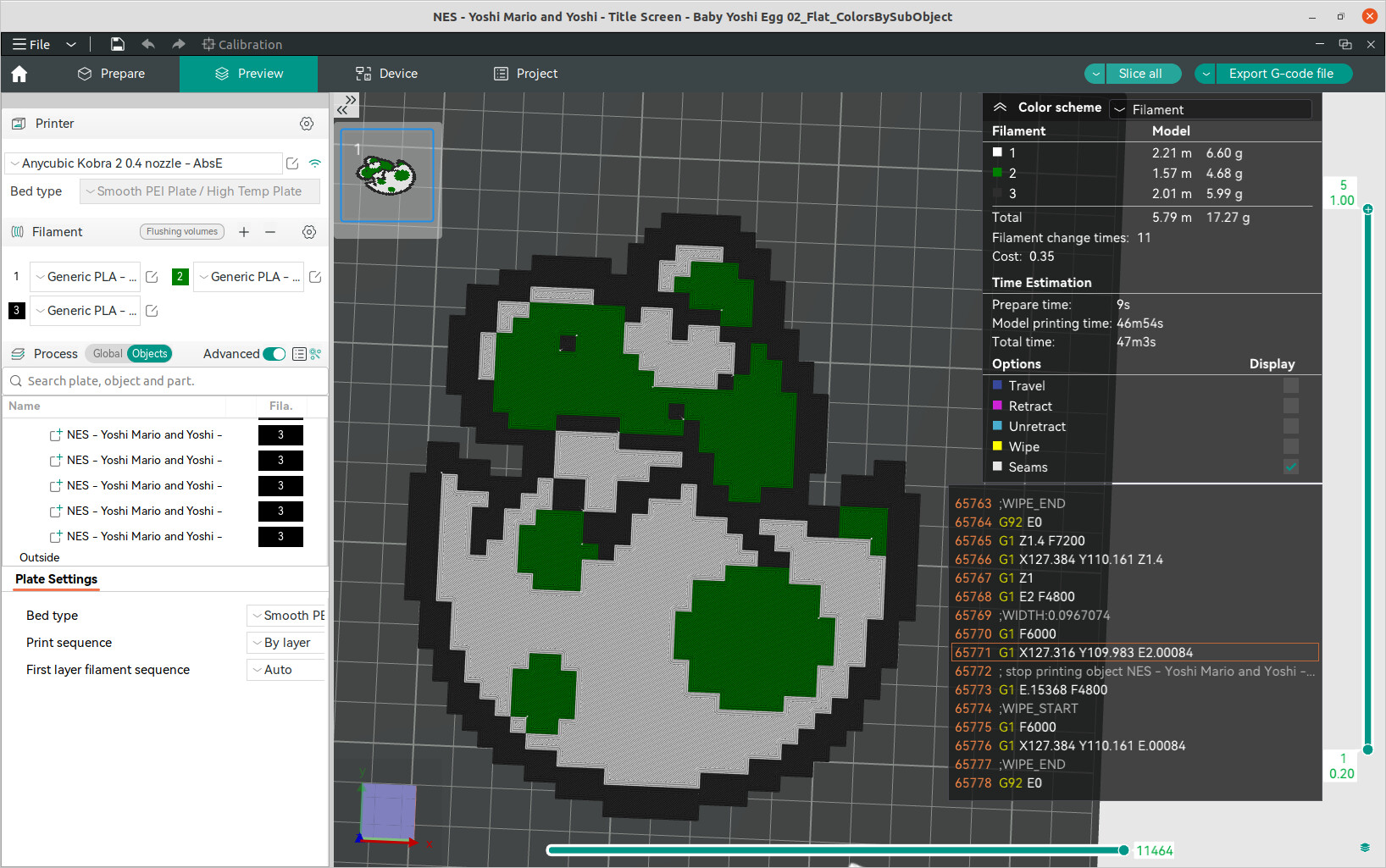
Task: Open the File menu
Action: click(x=31, y=44)
